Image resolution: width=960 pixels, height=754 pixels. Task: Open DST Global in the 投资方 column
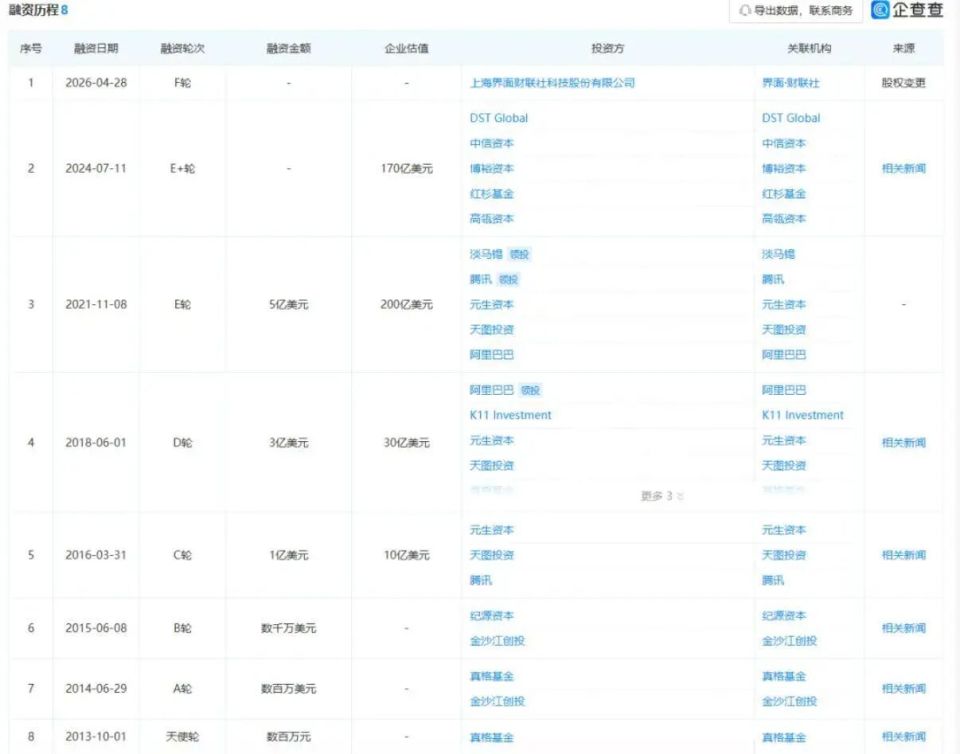click(498, 118)
